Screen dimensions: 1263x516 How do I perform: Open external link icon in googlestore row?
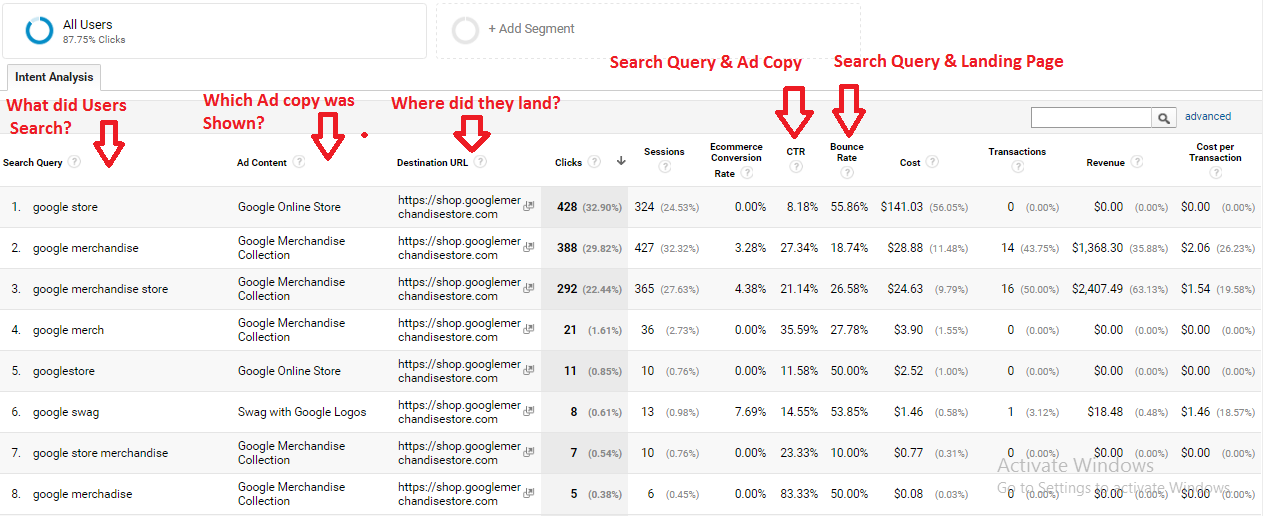(x=529, y=370)
